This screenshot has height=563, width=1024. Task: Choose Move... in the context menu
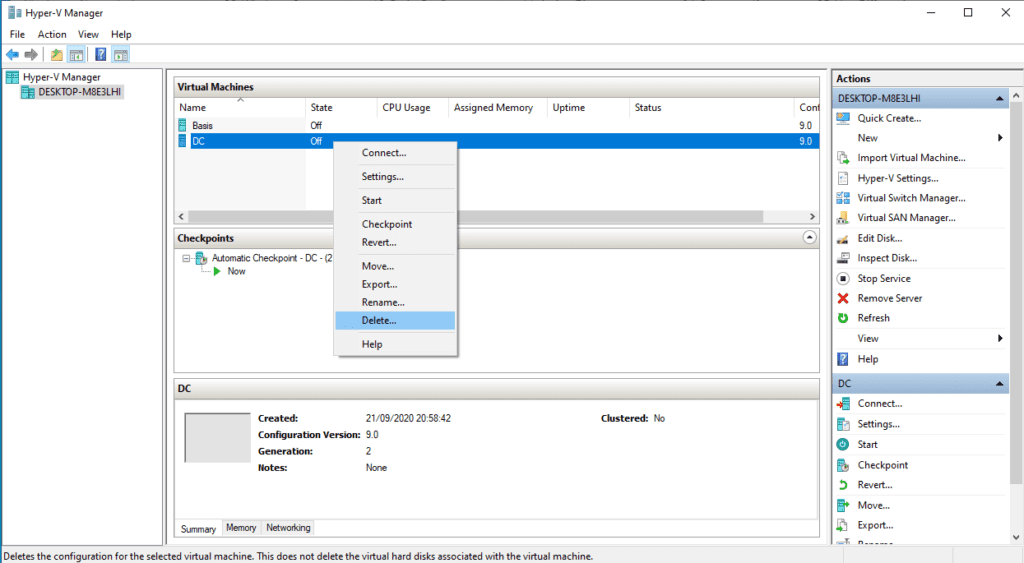coord(395,266)
